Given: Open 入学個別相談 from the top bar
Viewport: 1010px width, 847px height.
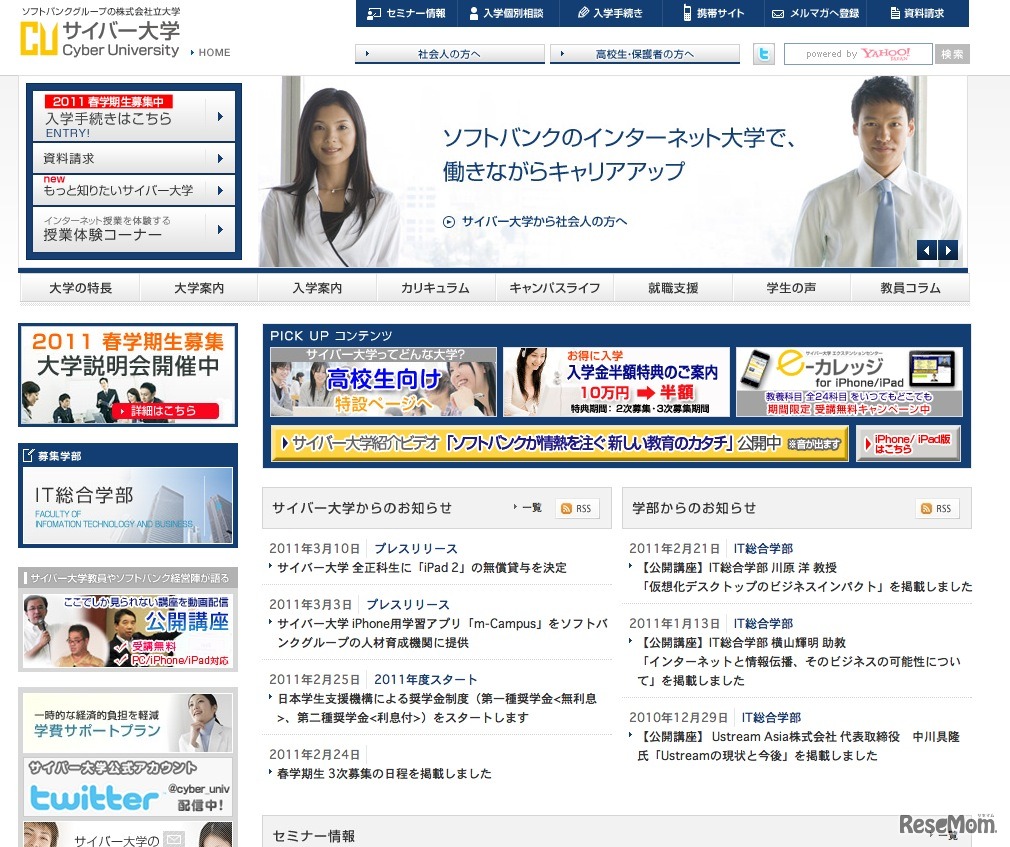Looking at the screenshot, I should coord(506,13).
